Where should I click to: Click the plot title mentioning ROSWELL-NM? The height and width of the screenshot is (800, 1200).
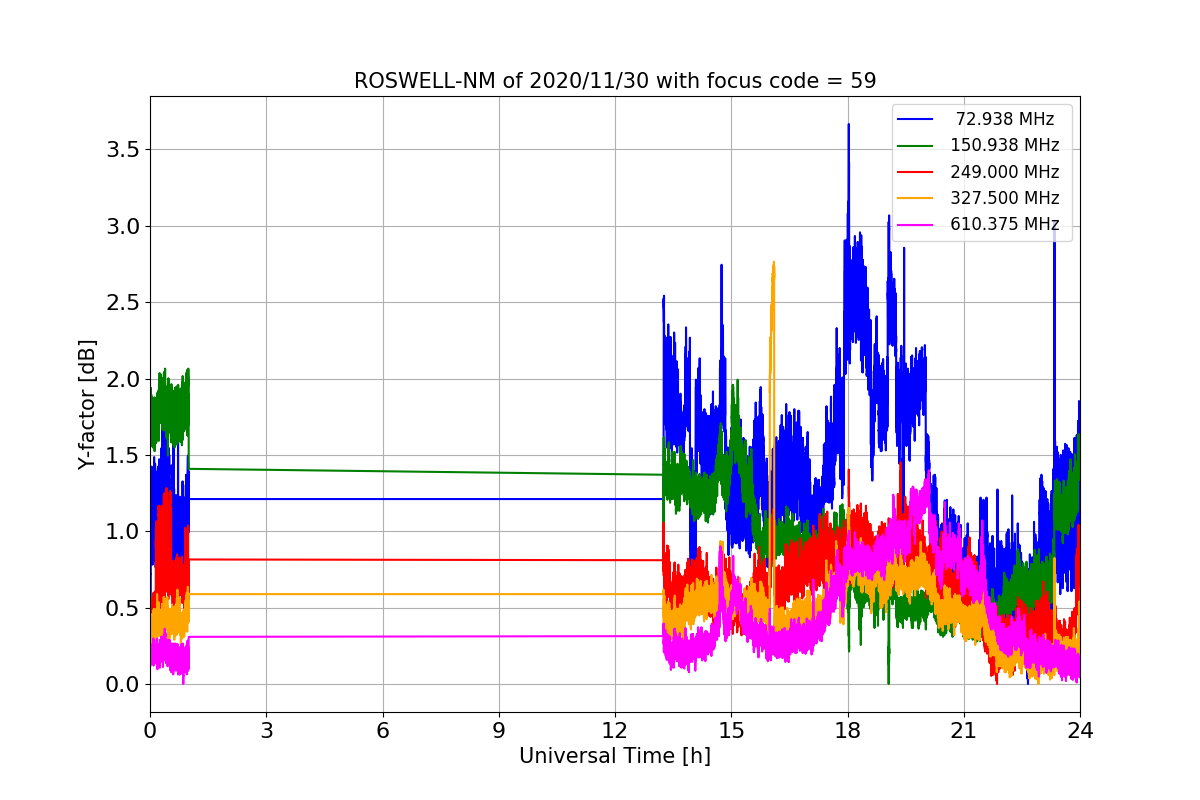(x=615, y=81)
